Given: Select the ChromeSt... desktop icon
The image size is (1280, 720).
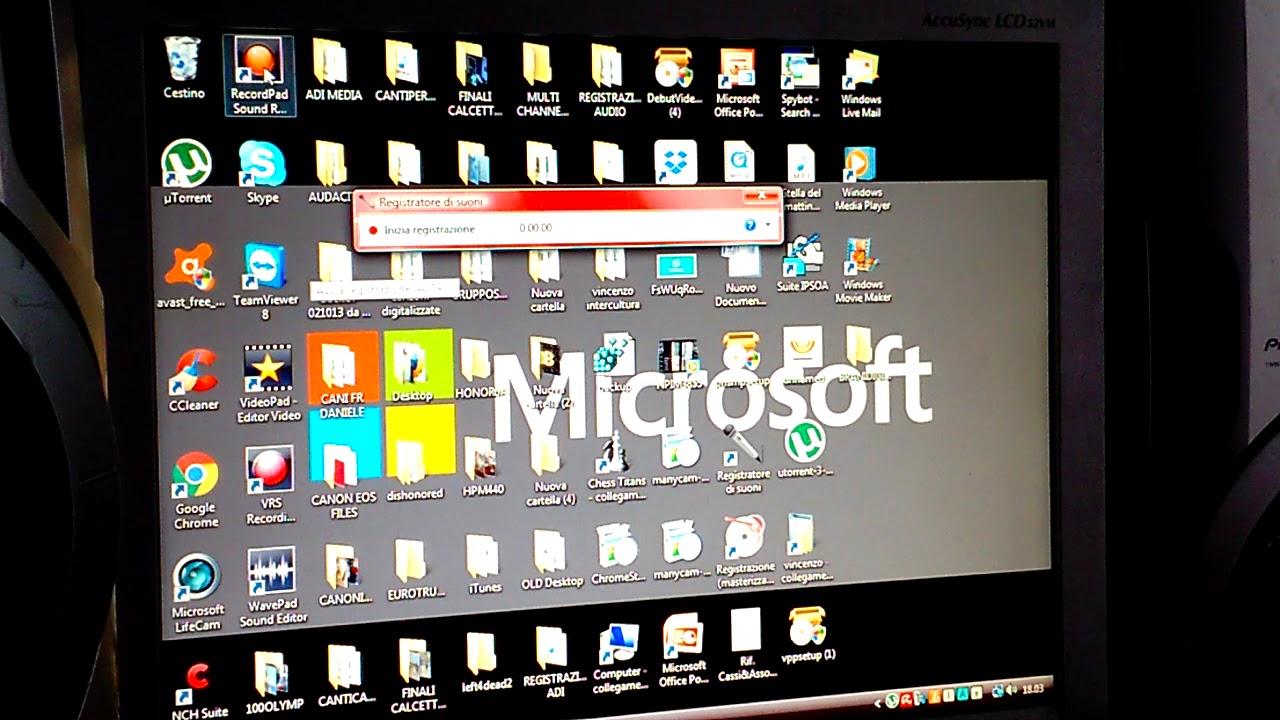Looking at the screenshot, I should click(617, 554).
